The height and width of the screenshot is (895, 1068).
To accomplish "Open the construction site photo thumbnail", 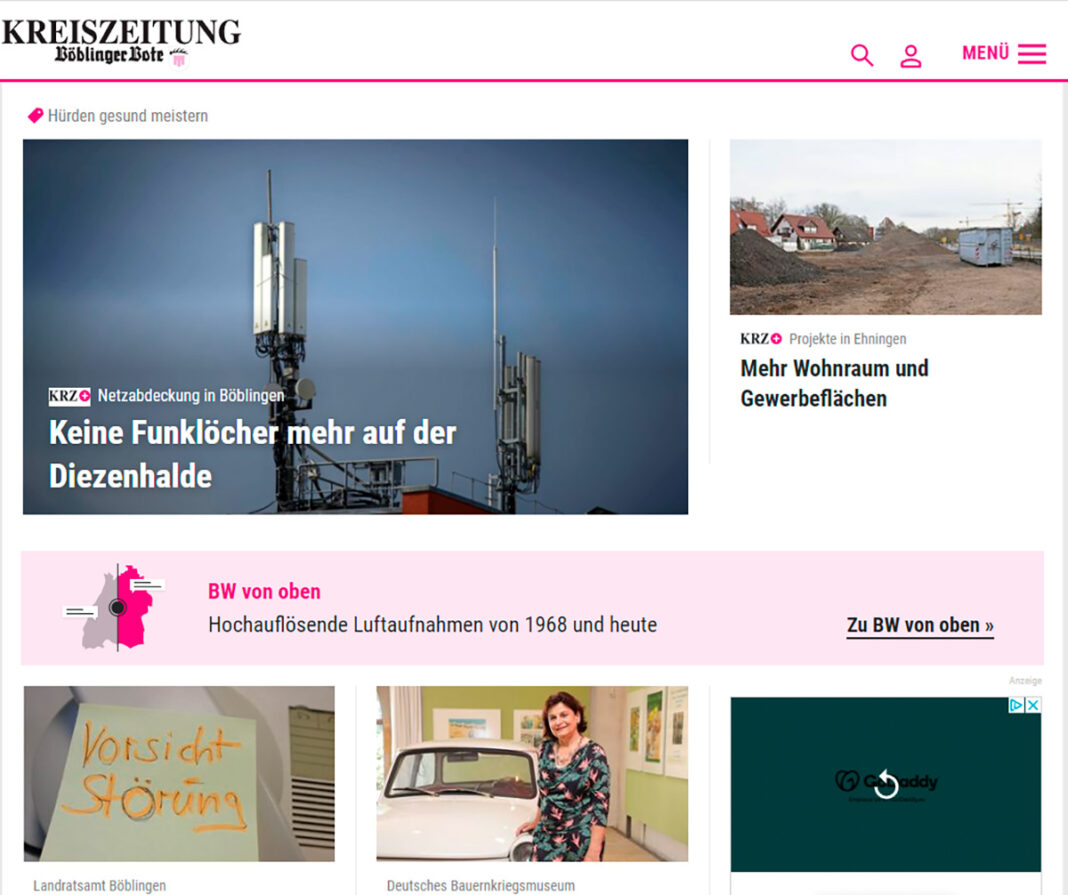I will 885,227.
